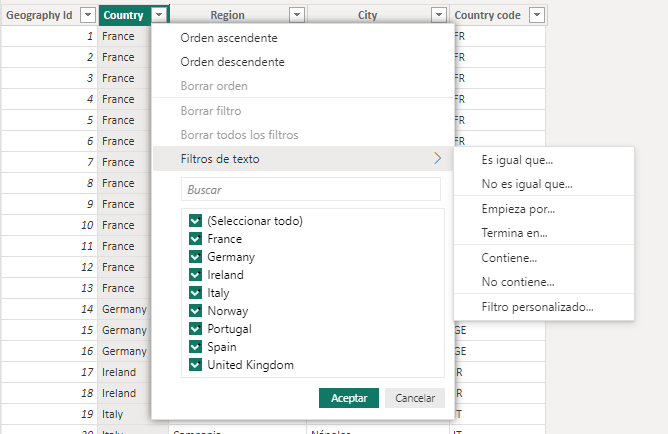The height and width of the screenshot is (434, 668).
Task: Choose Orden ascendente from the menu
Action: tap(229, 38)
